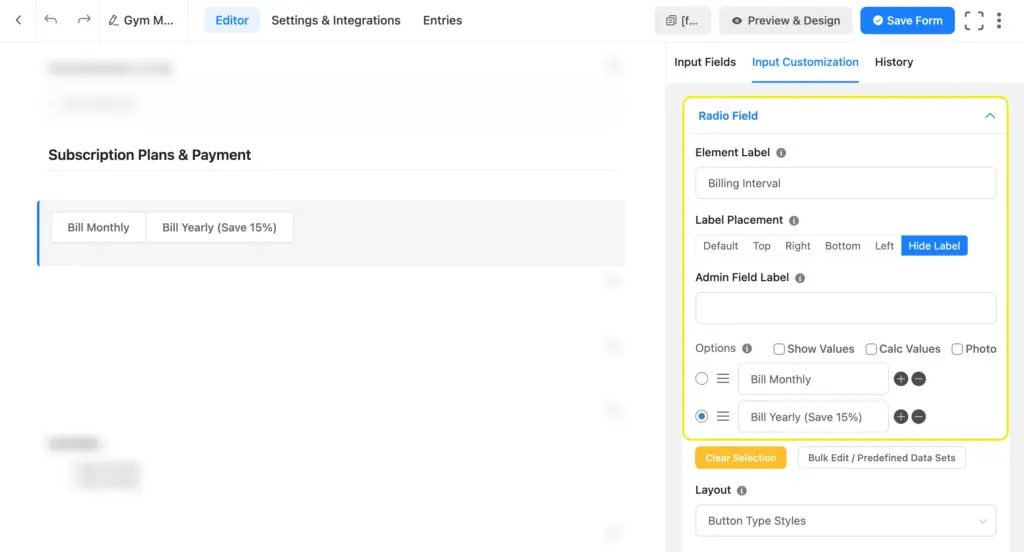Set label placement to Left
1024x552 pixels.
[884, 246]
